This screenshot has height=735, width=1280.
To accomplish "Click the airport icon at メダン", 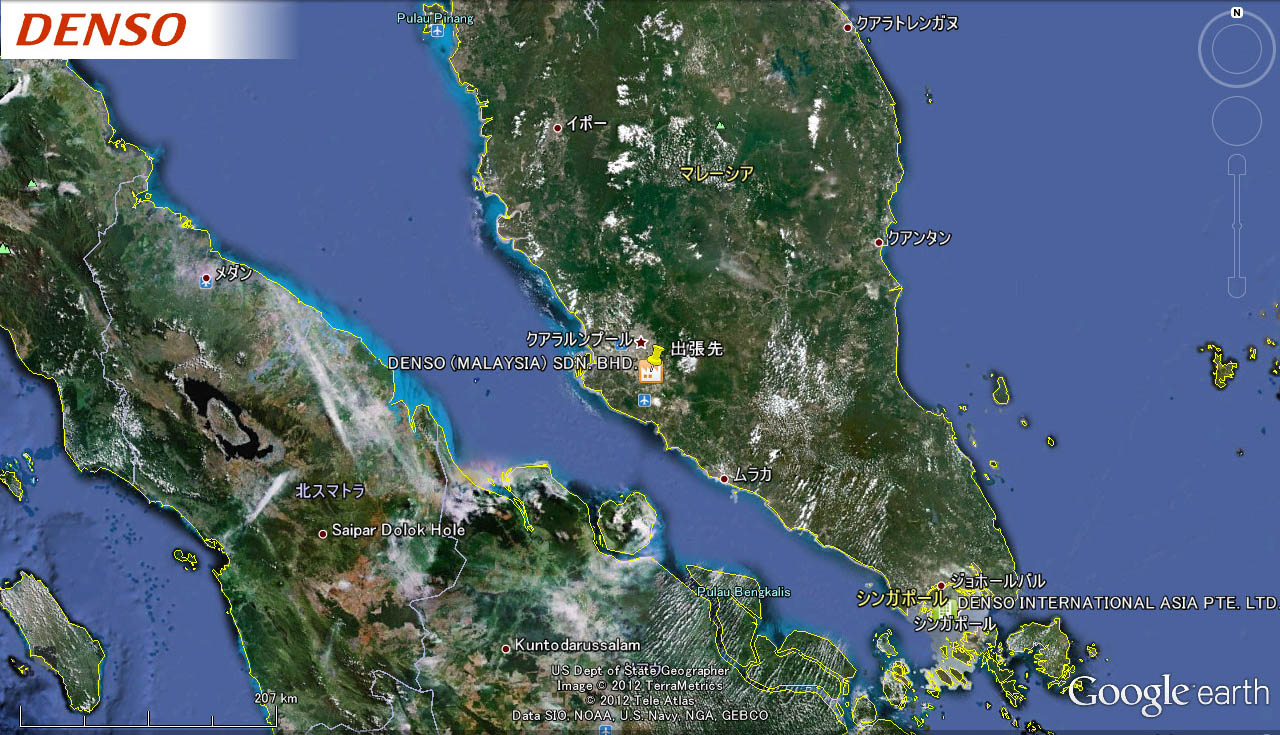I will click(x=206, y=283).
